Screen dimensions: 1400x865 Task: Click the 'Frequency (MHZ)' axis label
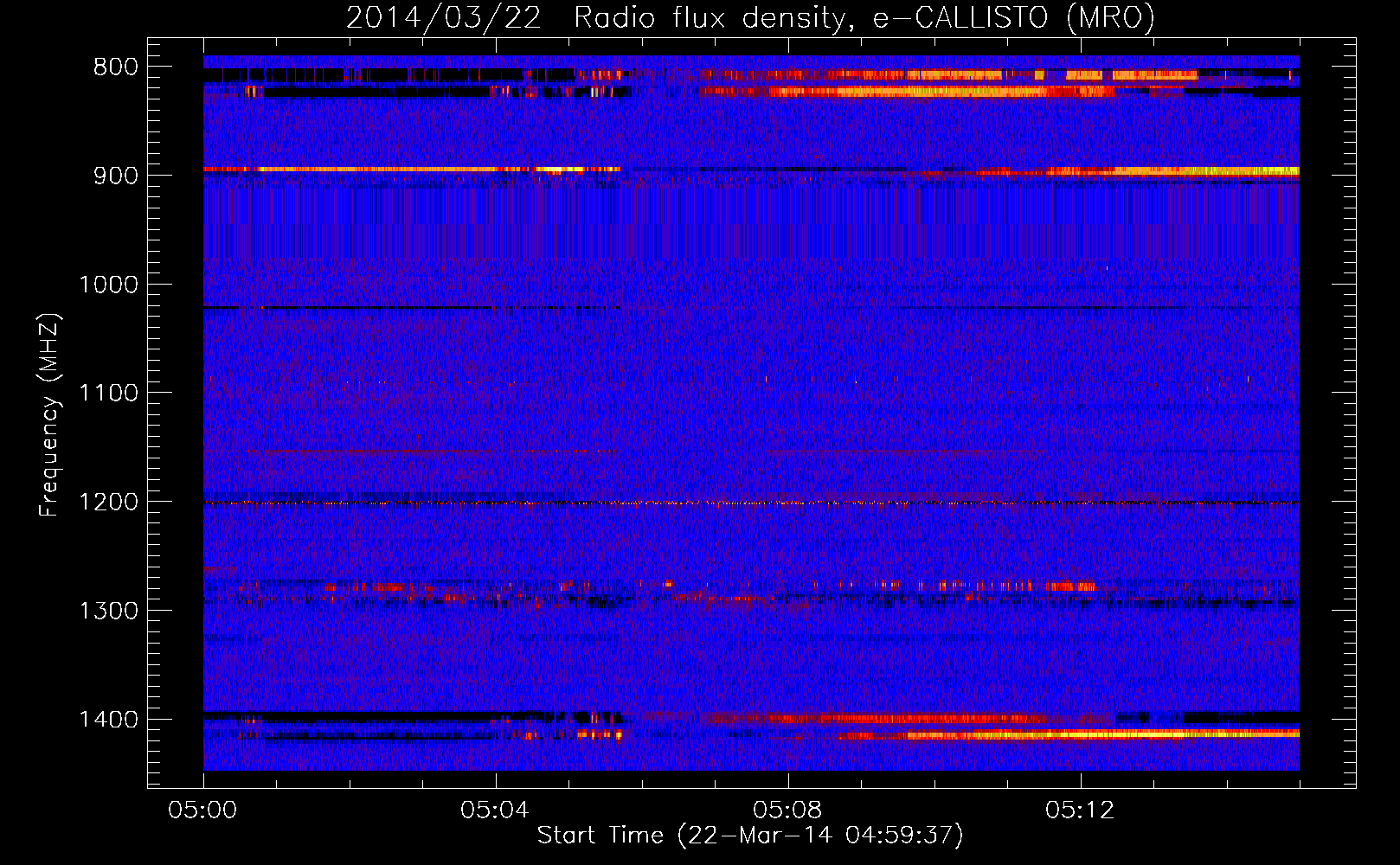(50, 415)
